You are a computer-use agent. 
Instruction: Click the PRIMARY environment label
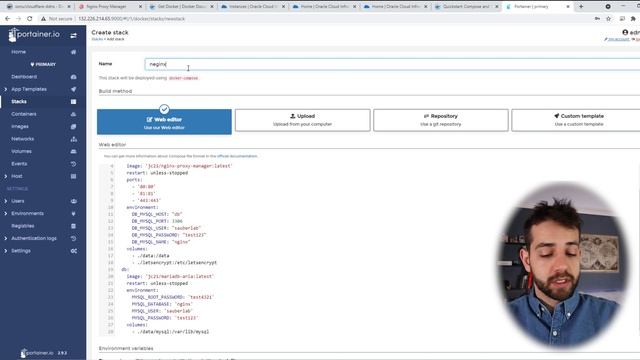pos(43,64)
